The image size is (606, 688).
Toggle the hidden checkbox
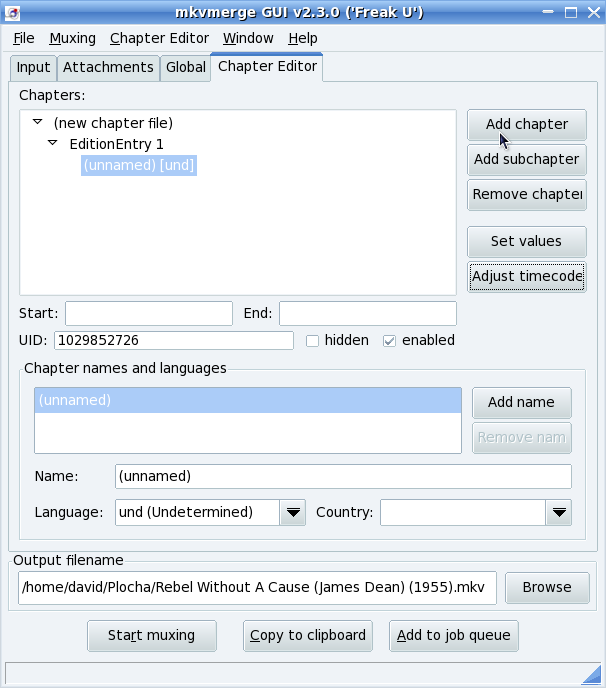point(312,341)
